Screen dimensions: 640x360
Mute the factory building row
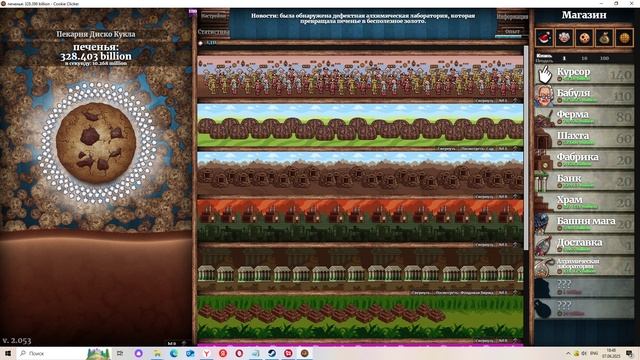pyautogui.click(x=484, y=244)
